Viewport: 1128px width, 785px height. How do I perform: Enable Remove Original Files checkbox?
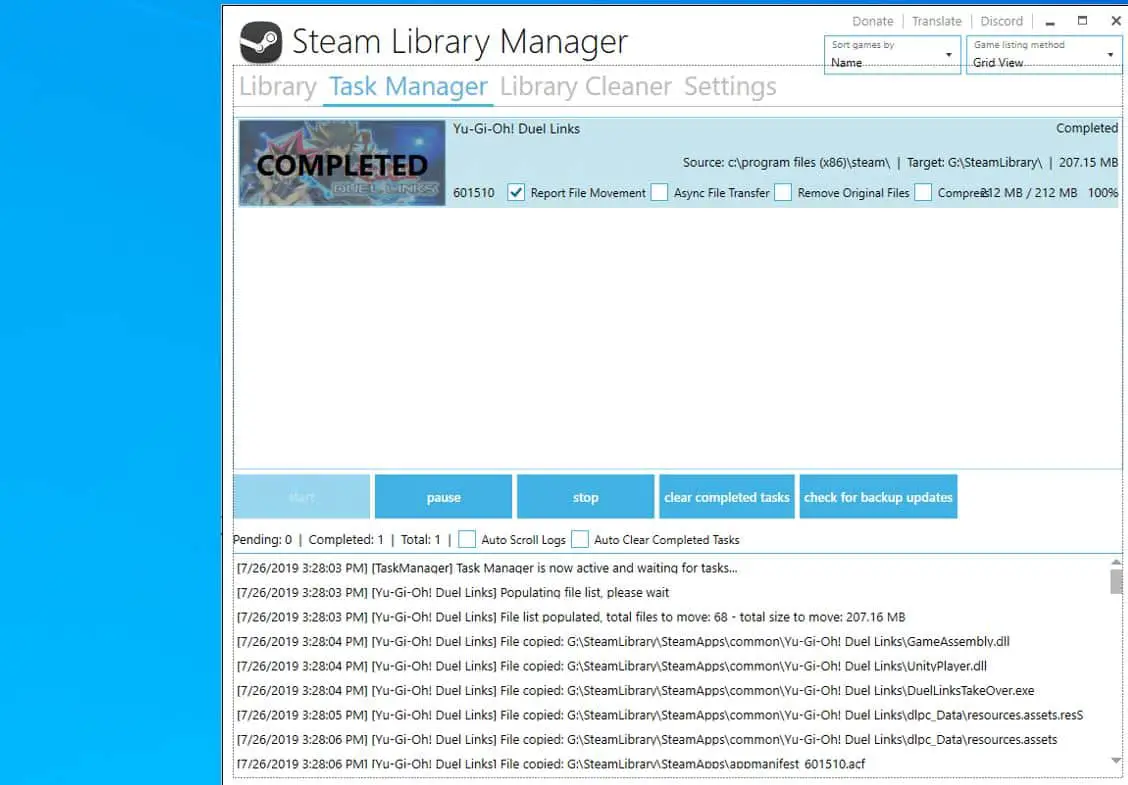point(783,192)
